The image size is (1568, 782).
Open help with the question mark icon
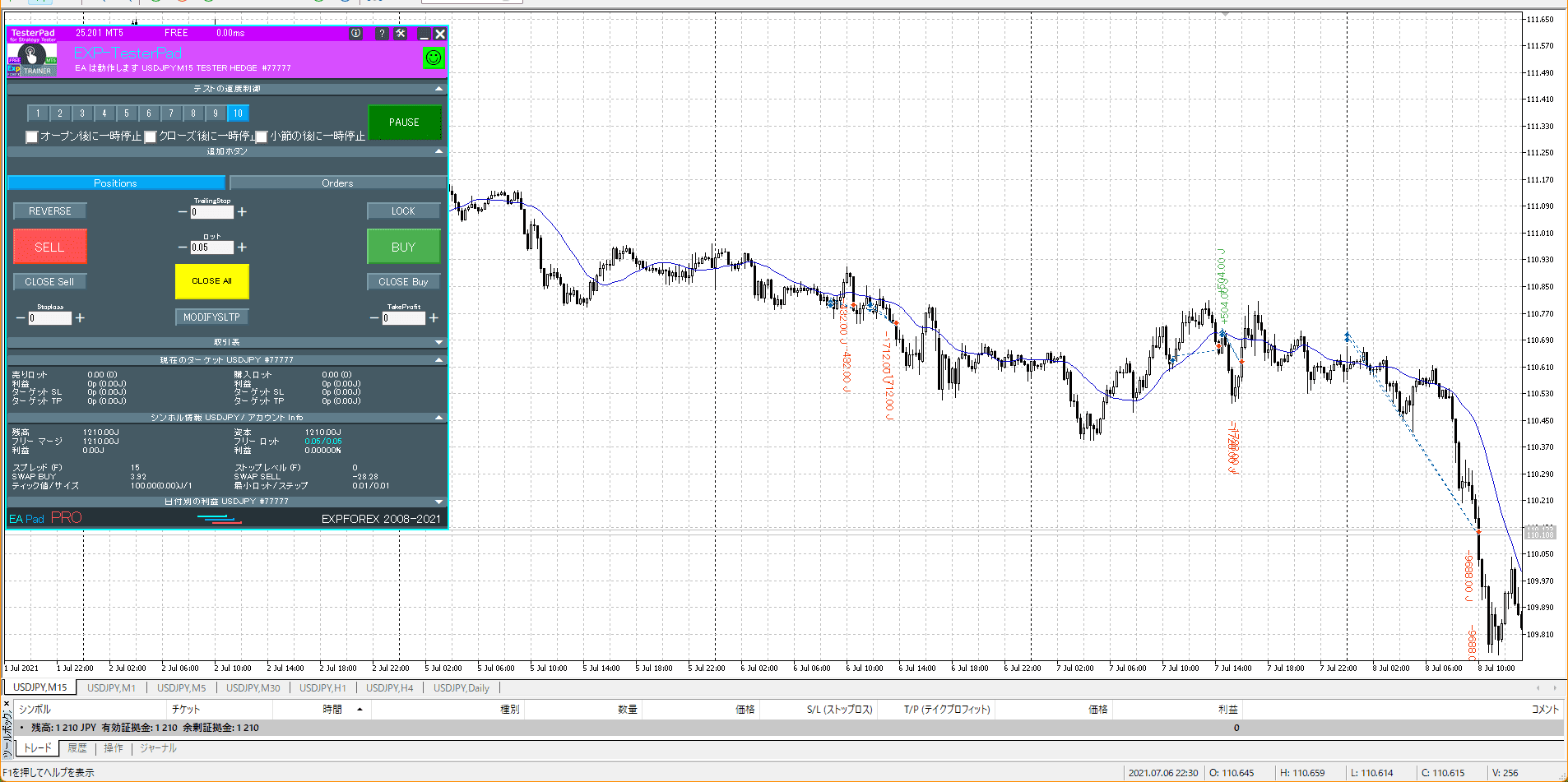point(382,34)
